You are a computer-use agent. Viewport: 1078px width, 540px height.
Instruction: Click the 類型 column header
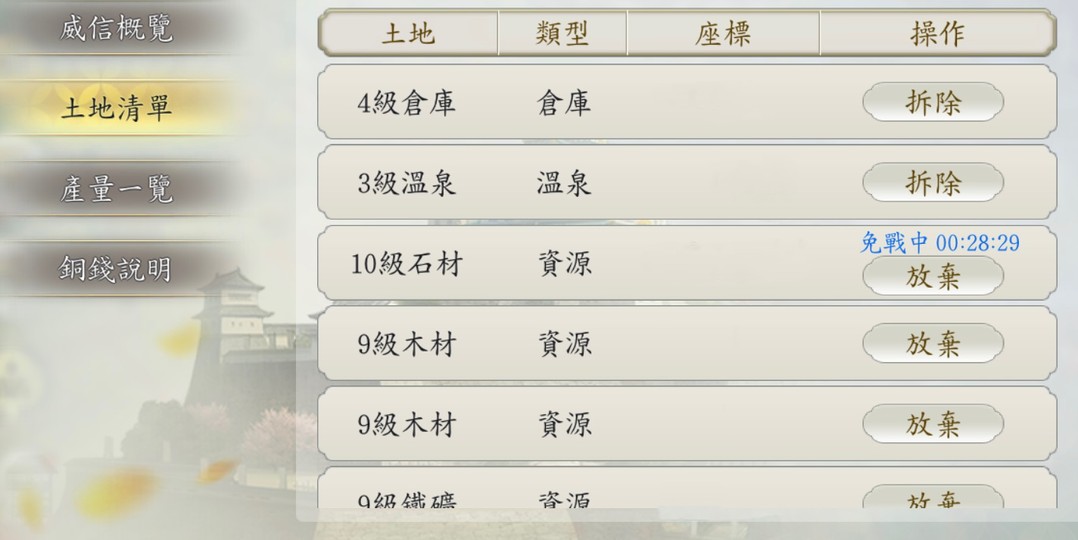pyautogui.click(x=562, y=33)
